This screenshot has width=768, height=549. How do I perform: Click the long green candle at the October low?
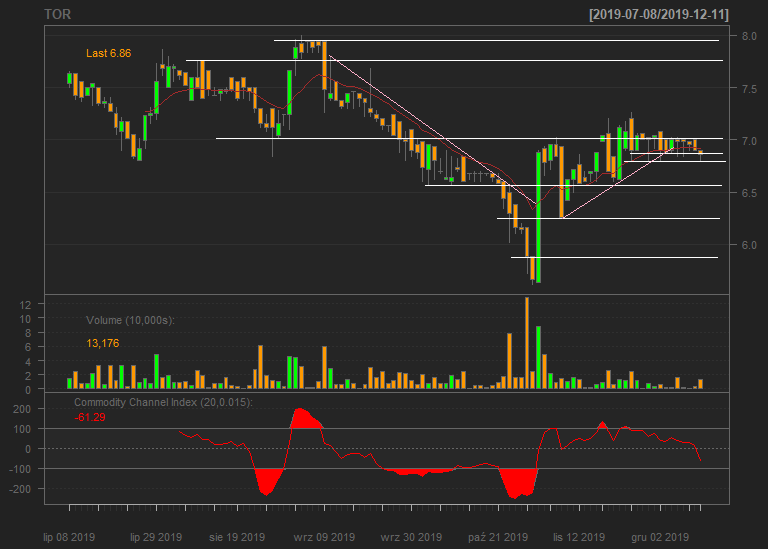coord(539,217)
